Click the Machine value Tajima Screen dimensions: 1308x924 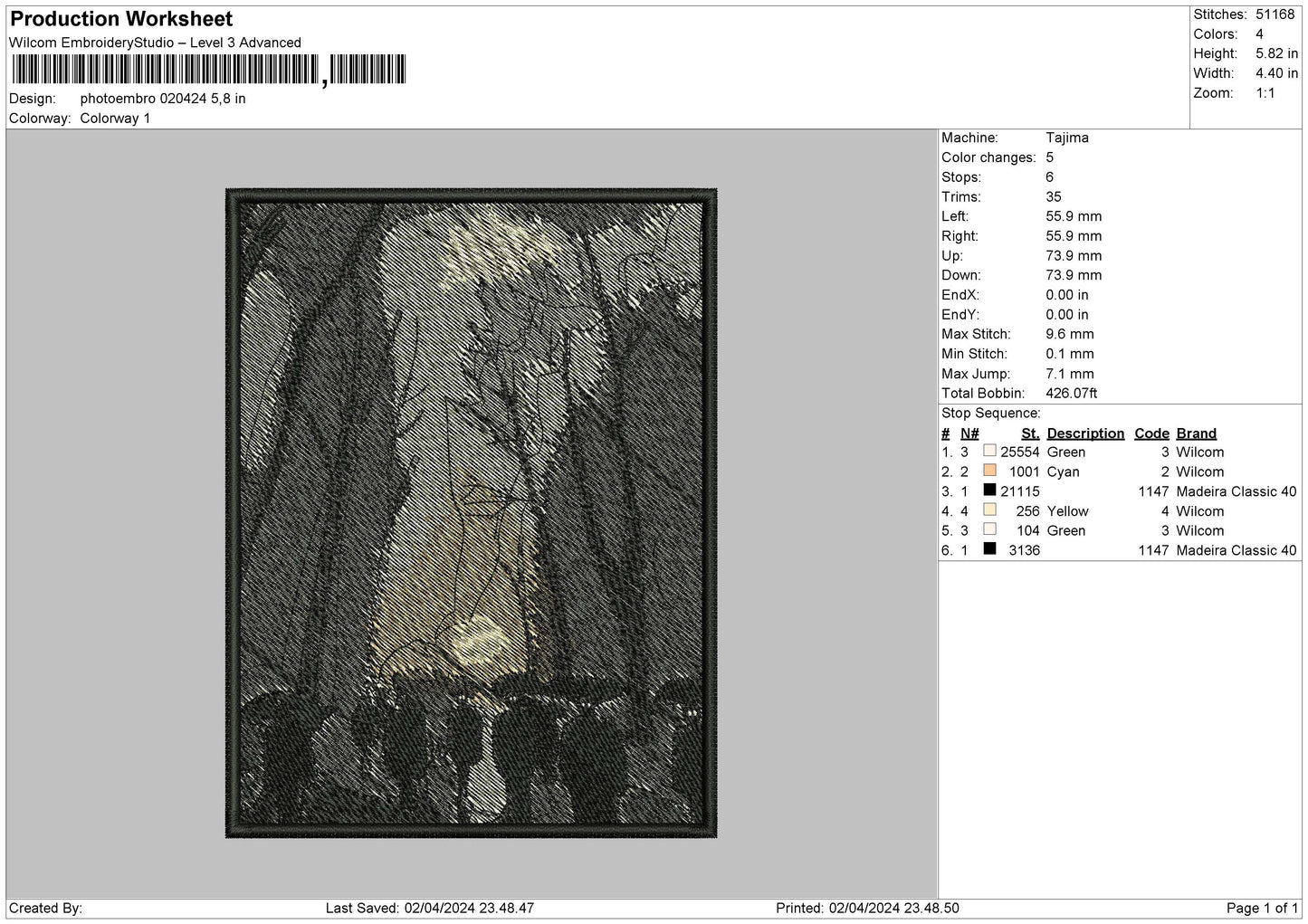[x=1067, y=138]
